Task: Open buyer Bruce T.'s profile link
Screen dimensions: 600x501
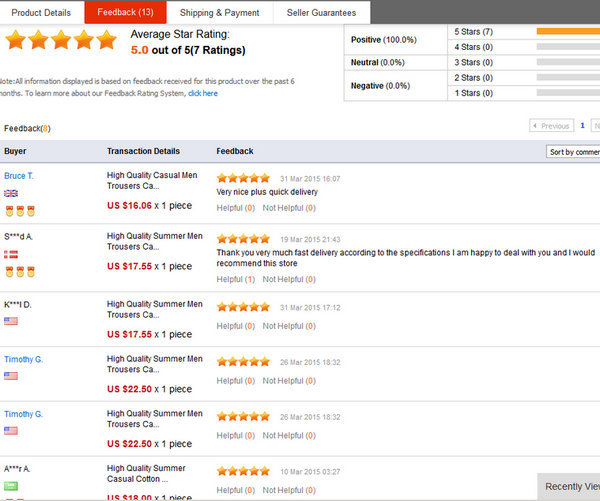Action: click(x=19, y=176)
